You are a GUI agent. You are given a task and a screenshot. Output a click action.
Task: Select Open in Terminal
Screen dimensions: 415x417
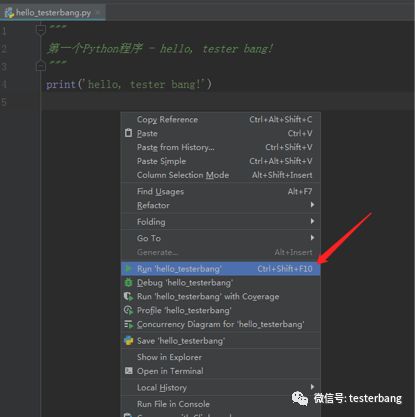220,371
